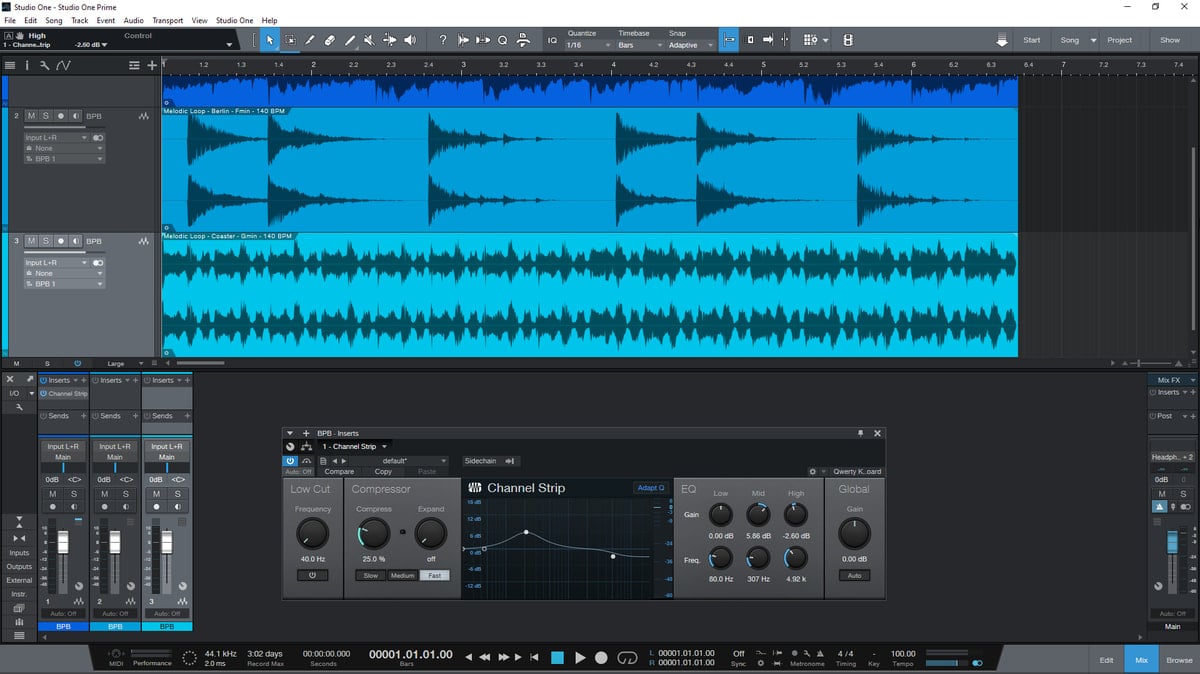This screenshot has height=674, width=1200.
Task: Open Song dropdown arrow at top right
Action: (x=1094, y=40)
